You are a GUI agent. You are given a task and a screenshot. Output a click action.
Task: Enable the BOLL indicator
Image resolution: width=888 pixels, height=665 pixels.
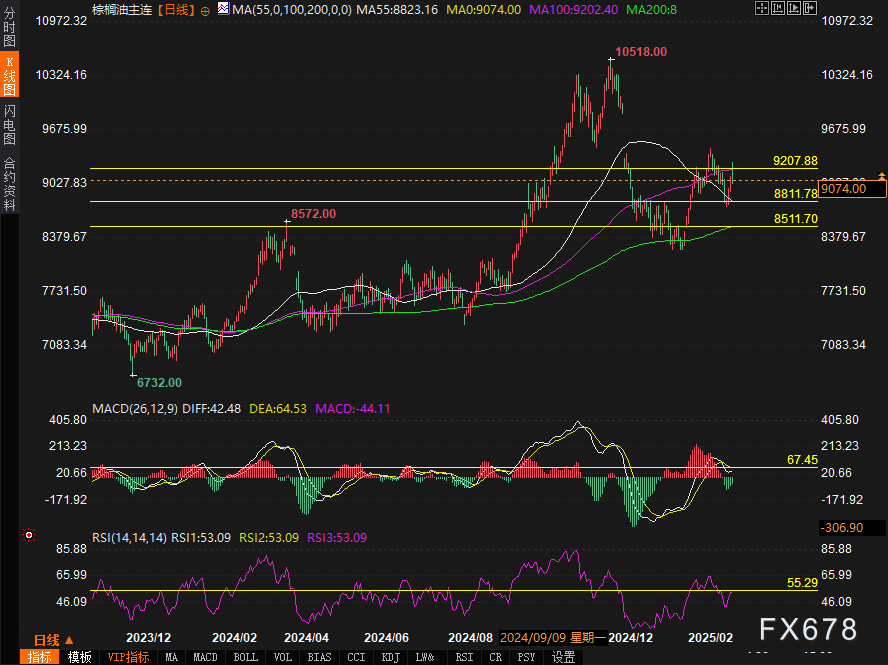coord(246,657)
